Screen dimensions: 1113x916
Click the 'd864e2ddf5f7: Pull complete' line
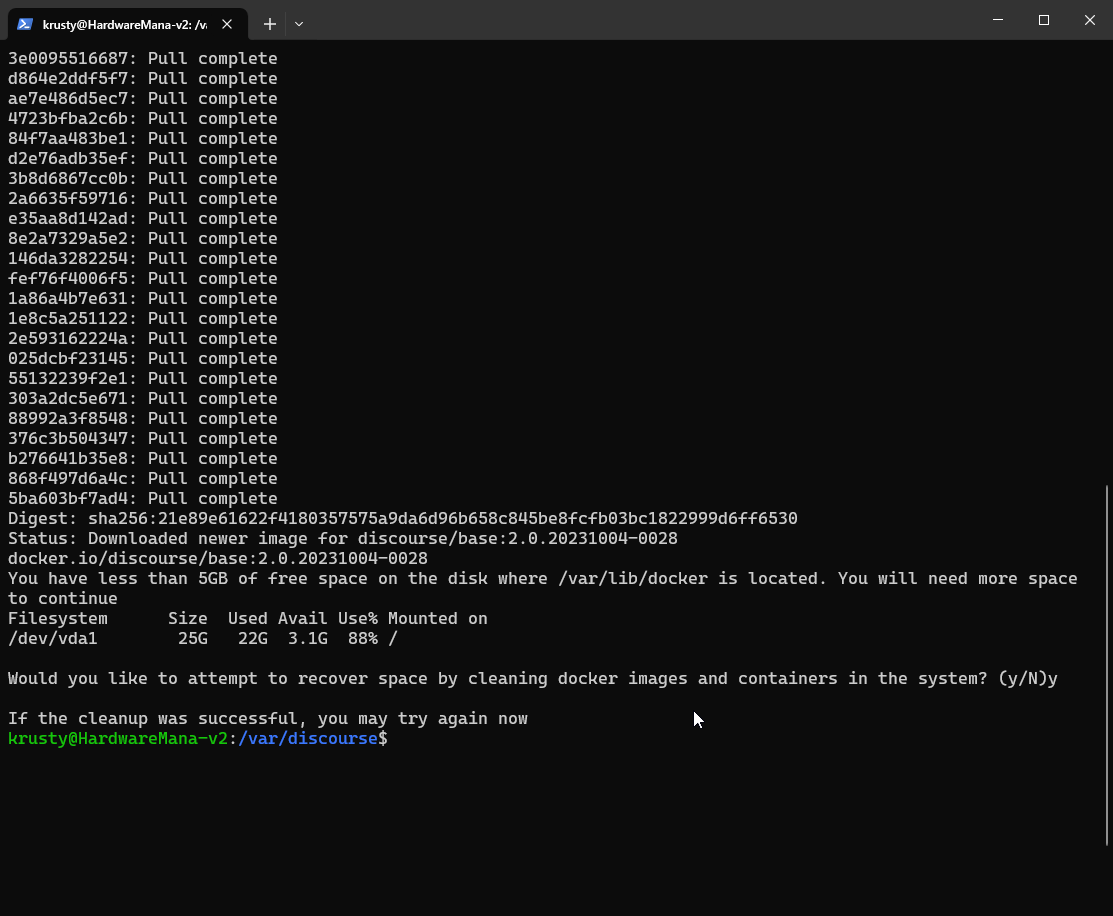(143, 78)
